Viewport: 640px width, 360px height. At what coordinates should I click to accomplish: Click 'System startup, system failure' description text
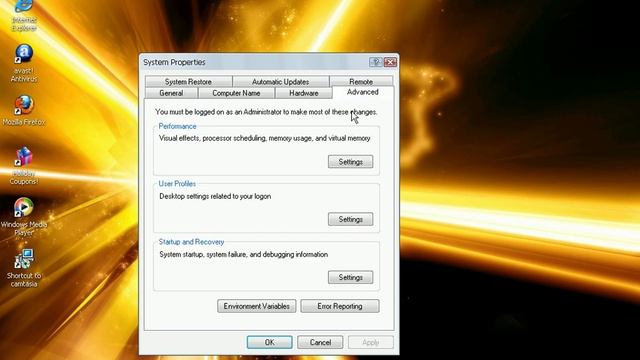tap(244, 254)
